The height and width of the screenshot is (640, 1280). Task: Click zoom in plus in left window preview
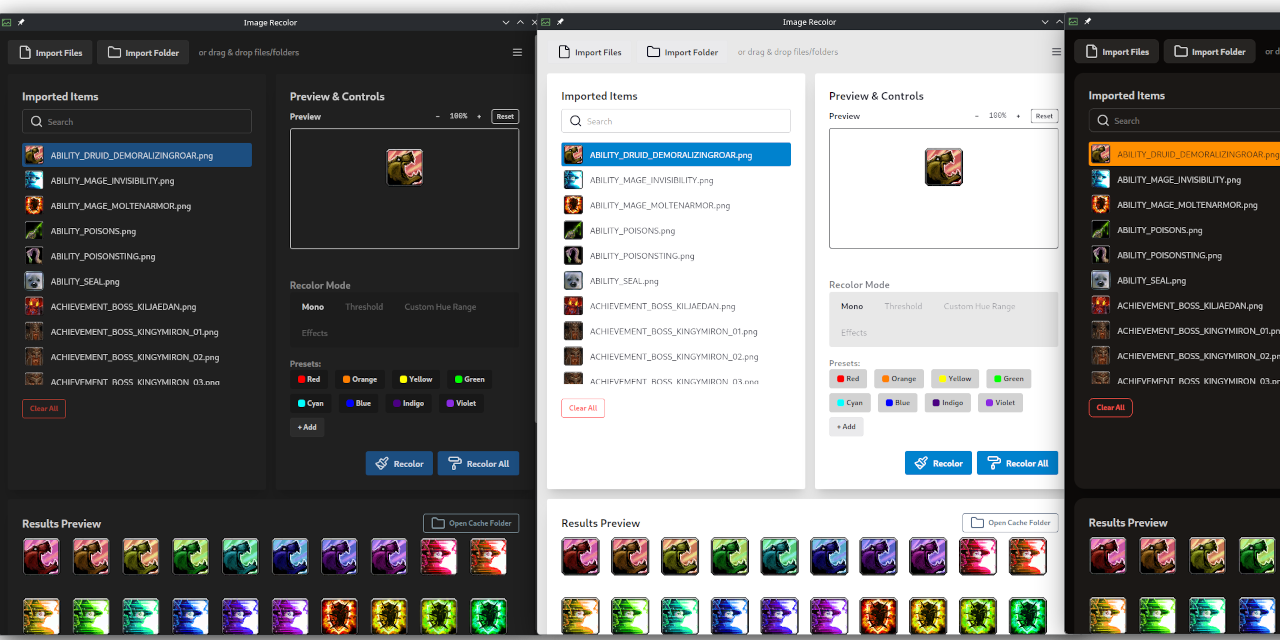[x=479, y=116]
